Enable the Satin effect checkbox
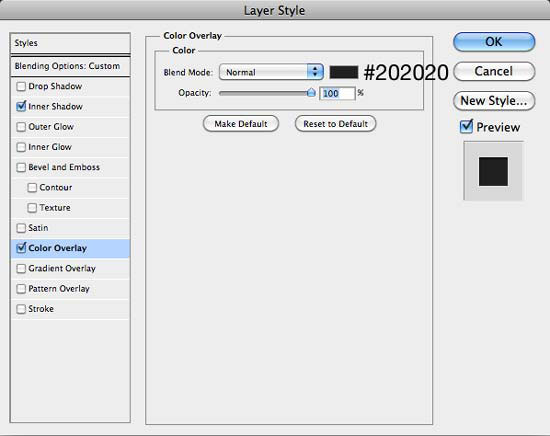 21,228
